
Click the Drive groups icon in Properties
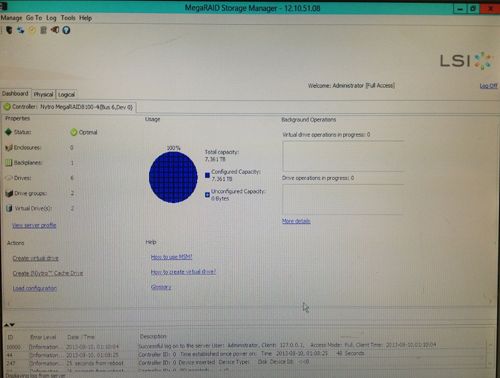[x=9, y=193]
